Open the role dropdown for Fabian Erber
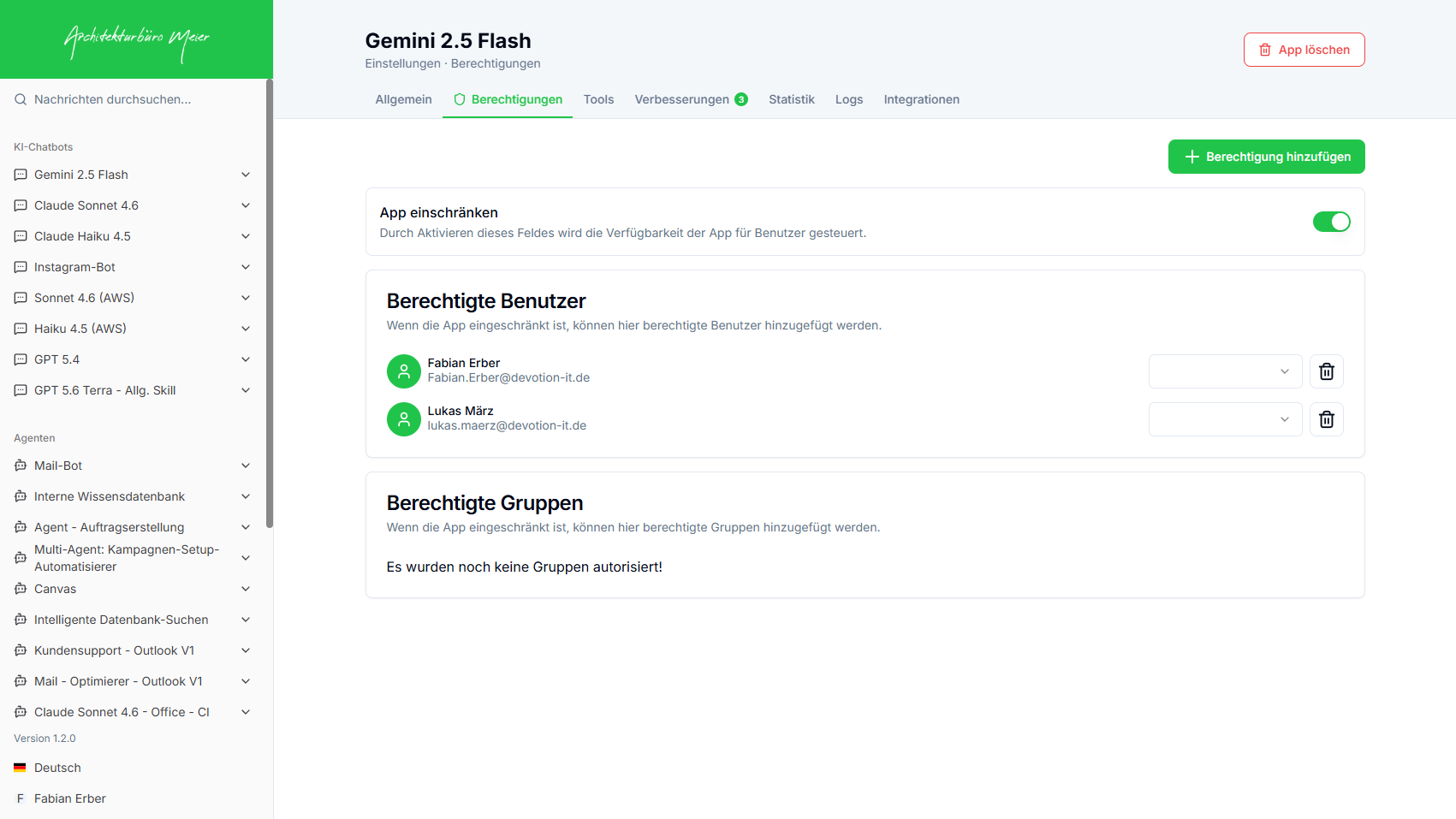This screenshot has height=819, width=1456. coord(1226,371)
